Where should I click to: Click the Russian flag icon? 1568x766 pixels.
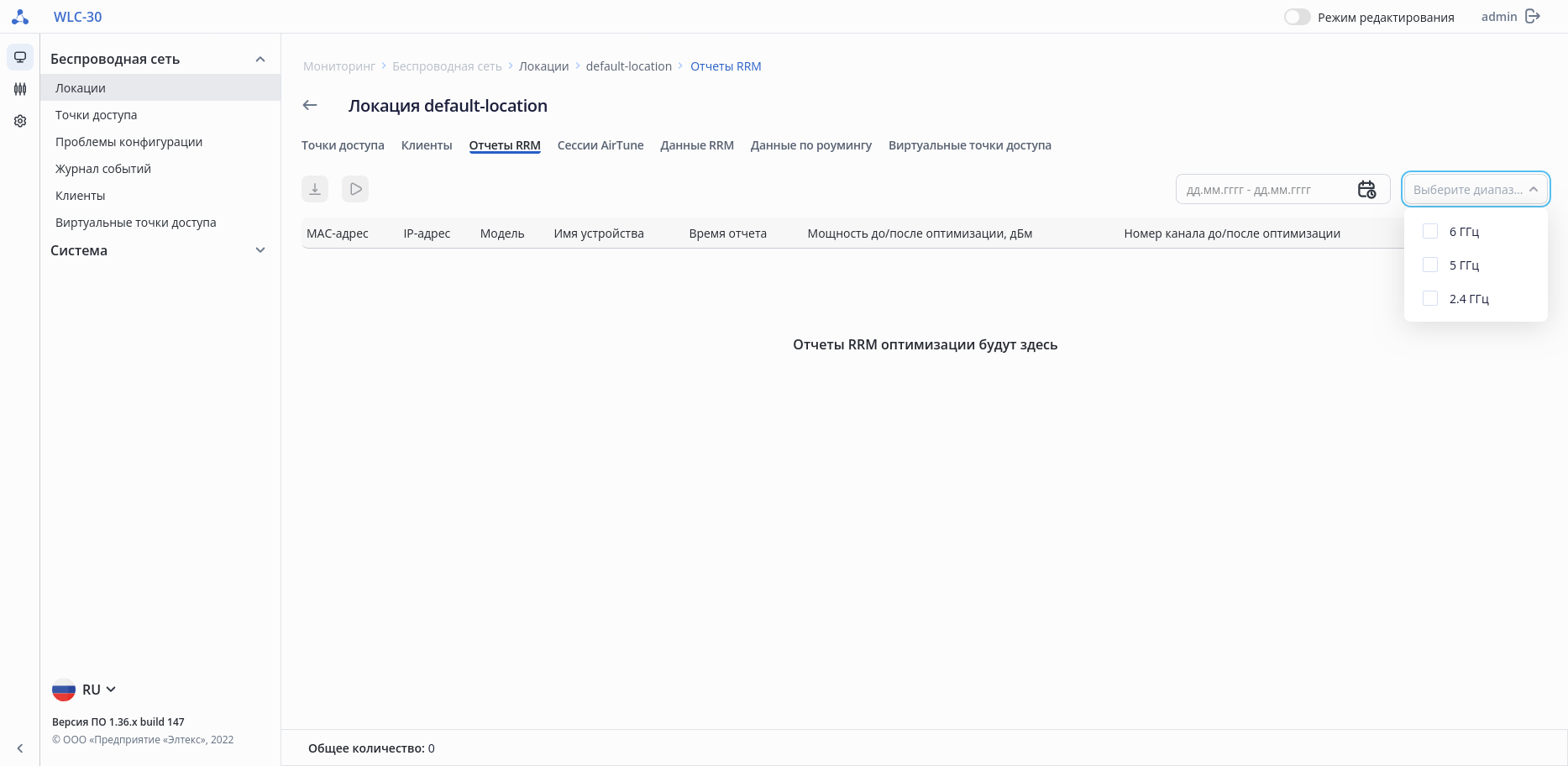(x=64, y=690)
